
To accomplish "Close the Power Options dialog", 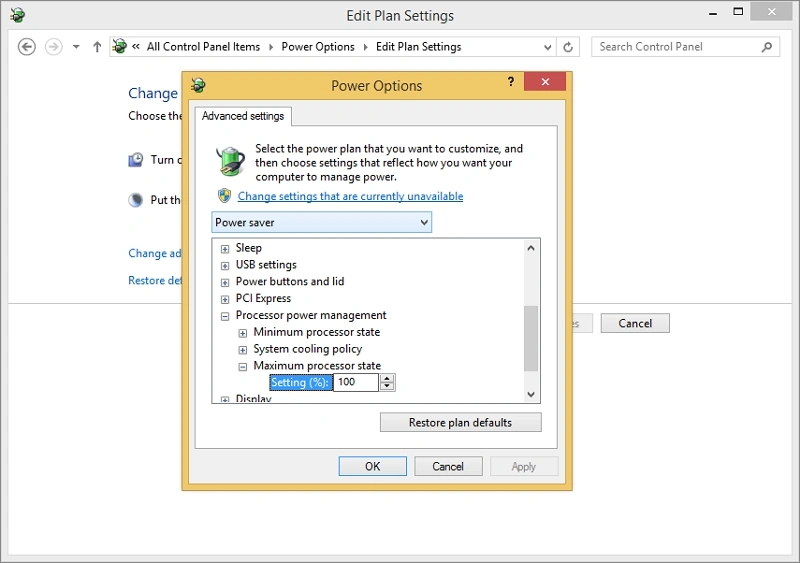I will click(545, 82).
